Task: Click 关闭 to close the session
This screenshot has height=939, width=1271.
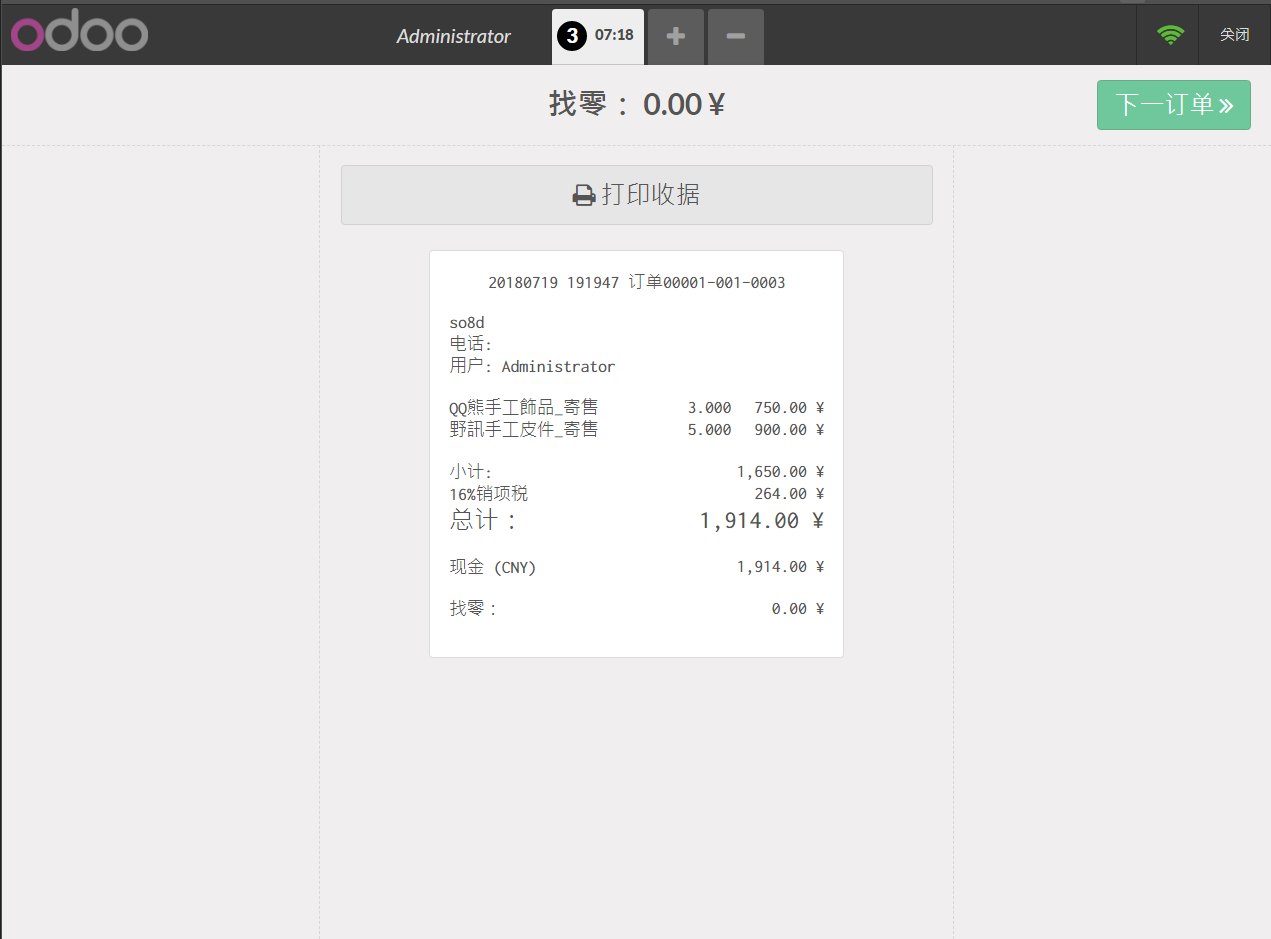Action: tap(1234, 35)
